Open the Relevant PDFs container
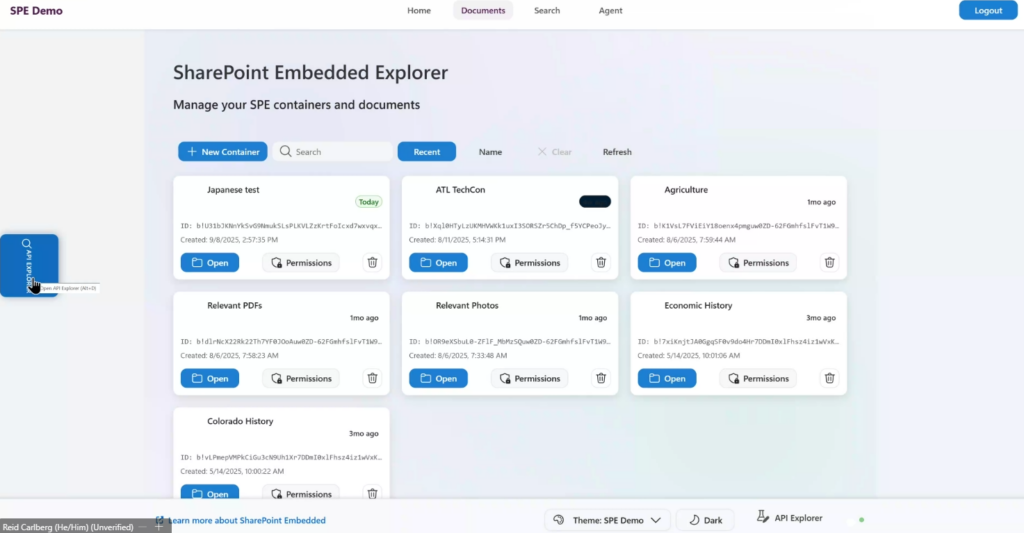This screenshot has height=533, width=1024. 210,378
